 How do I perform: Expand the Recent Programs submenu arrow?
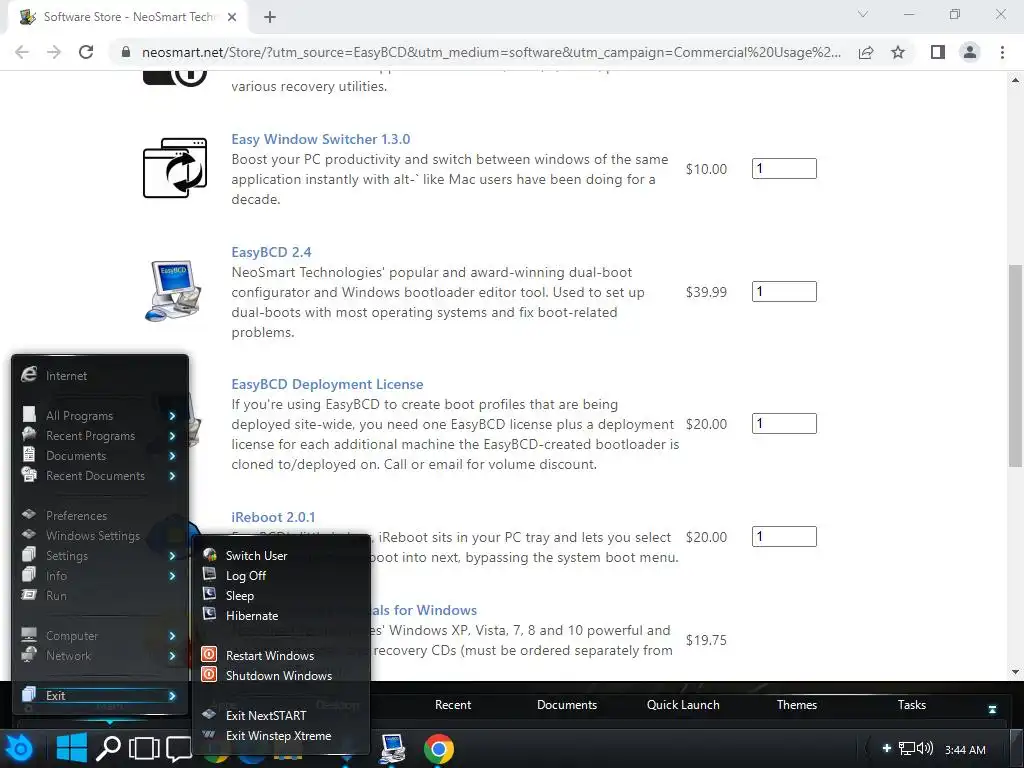coord(172,436)
